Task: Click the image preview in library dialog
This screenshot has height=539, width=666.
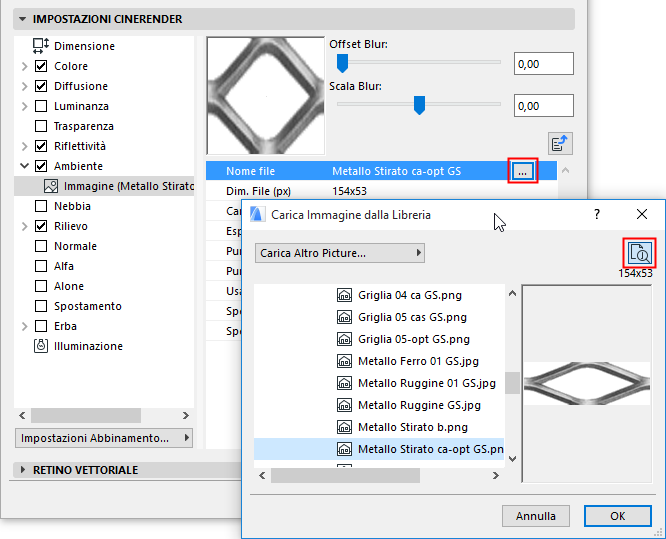Action: [x=587, y=383]
